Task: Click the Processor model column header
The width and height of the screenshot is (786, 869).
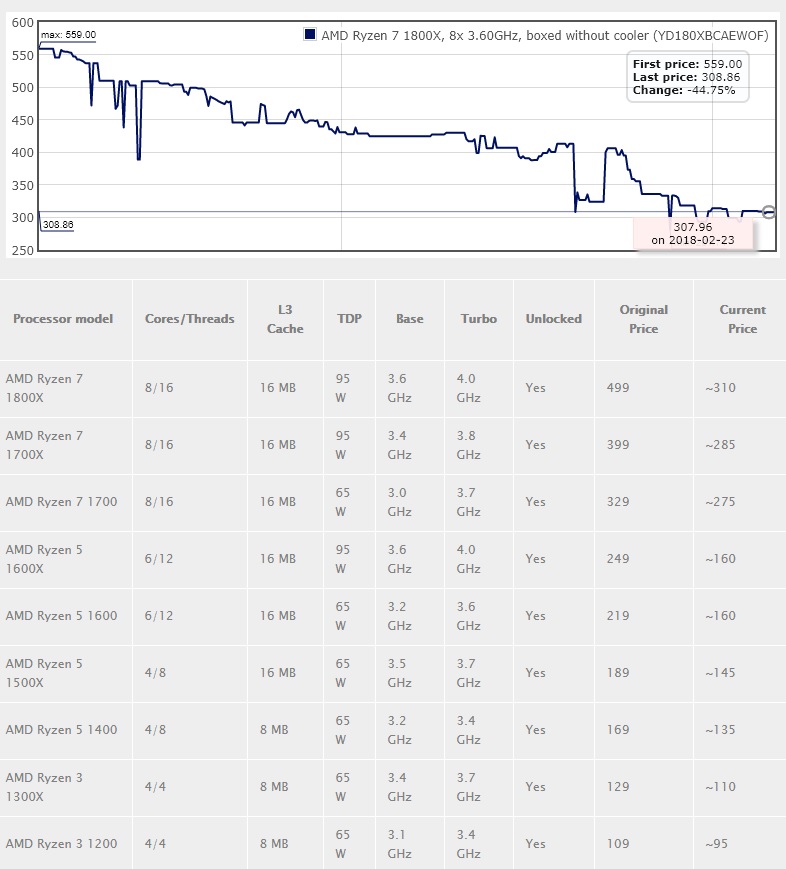Action: click(63, 319)
